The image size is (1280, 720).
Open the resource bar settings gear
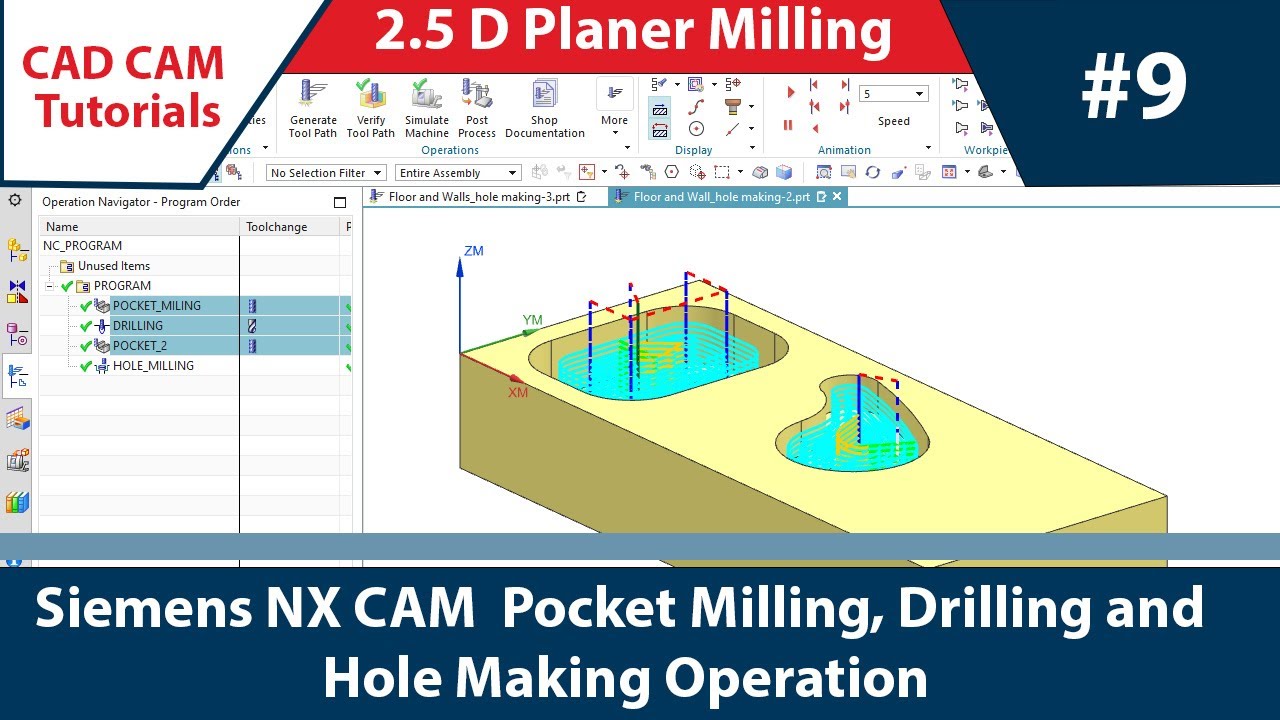point(15,200)
